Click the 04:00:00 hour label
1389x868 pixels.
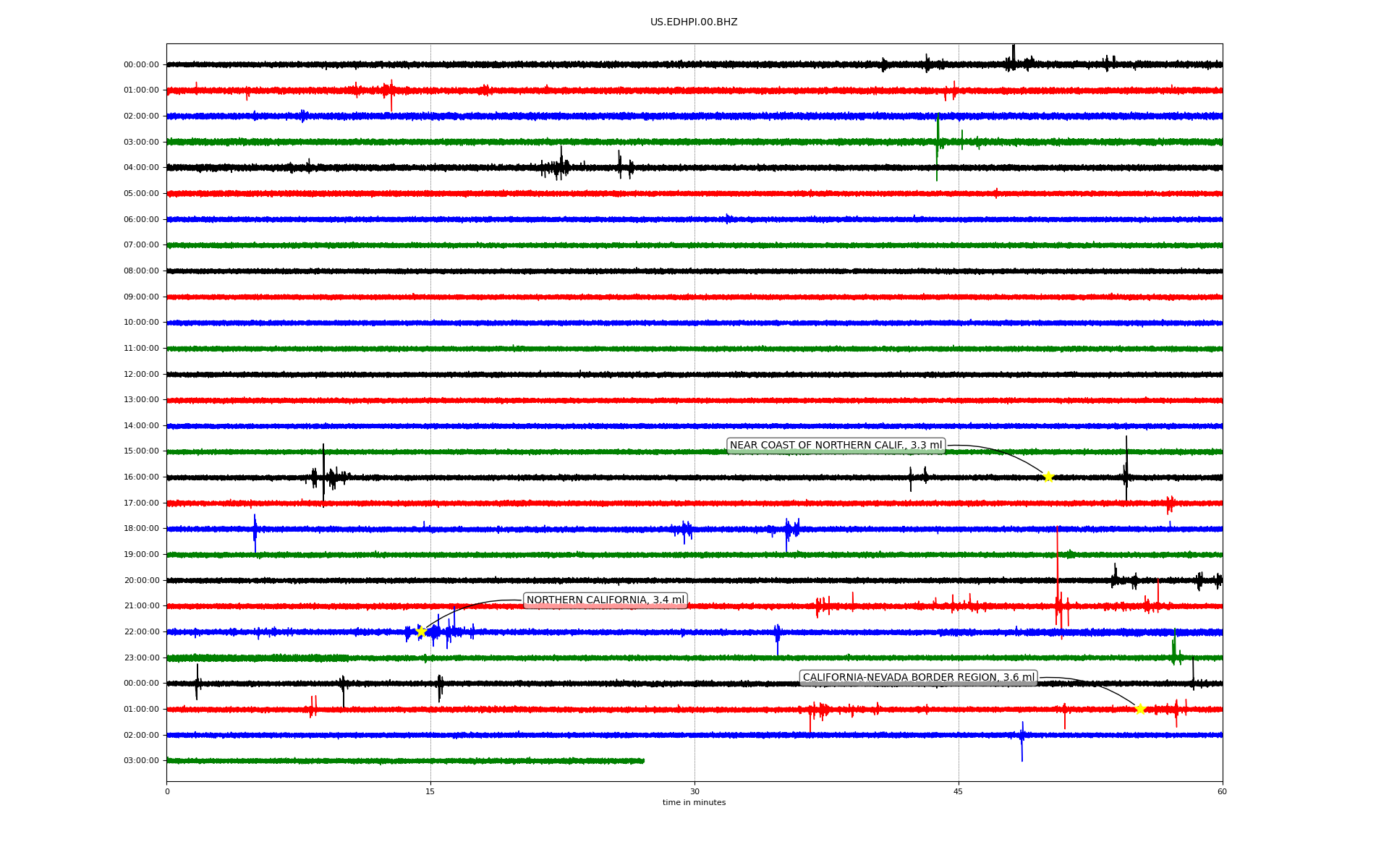(x=141, y=168)
